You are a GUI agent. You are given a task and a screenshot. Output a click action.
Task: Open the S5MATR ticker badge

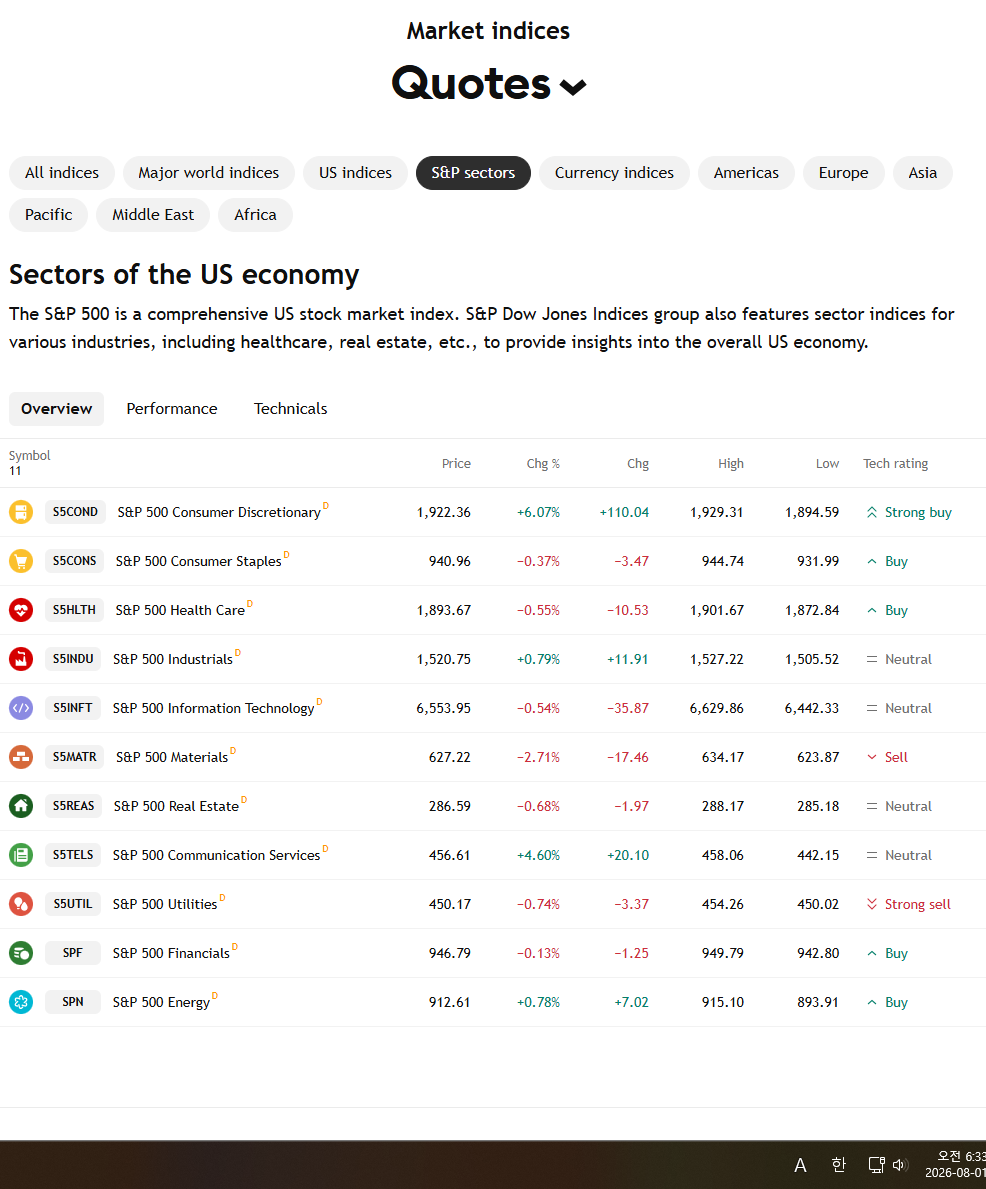click(74, 757)
